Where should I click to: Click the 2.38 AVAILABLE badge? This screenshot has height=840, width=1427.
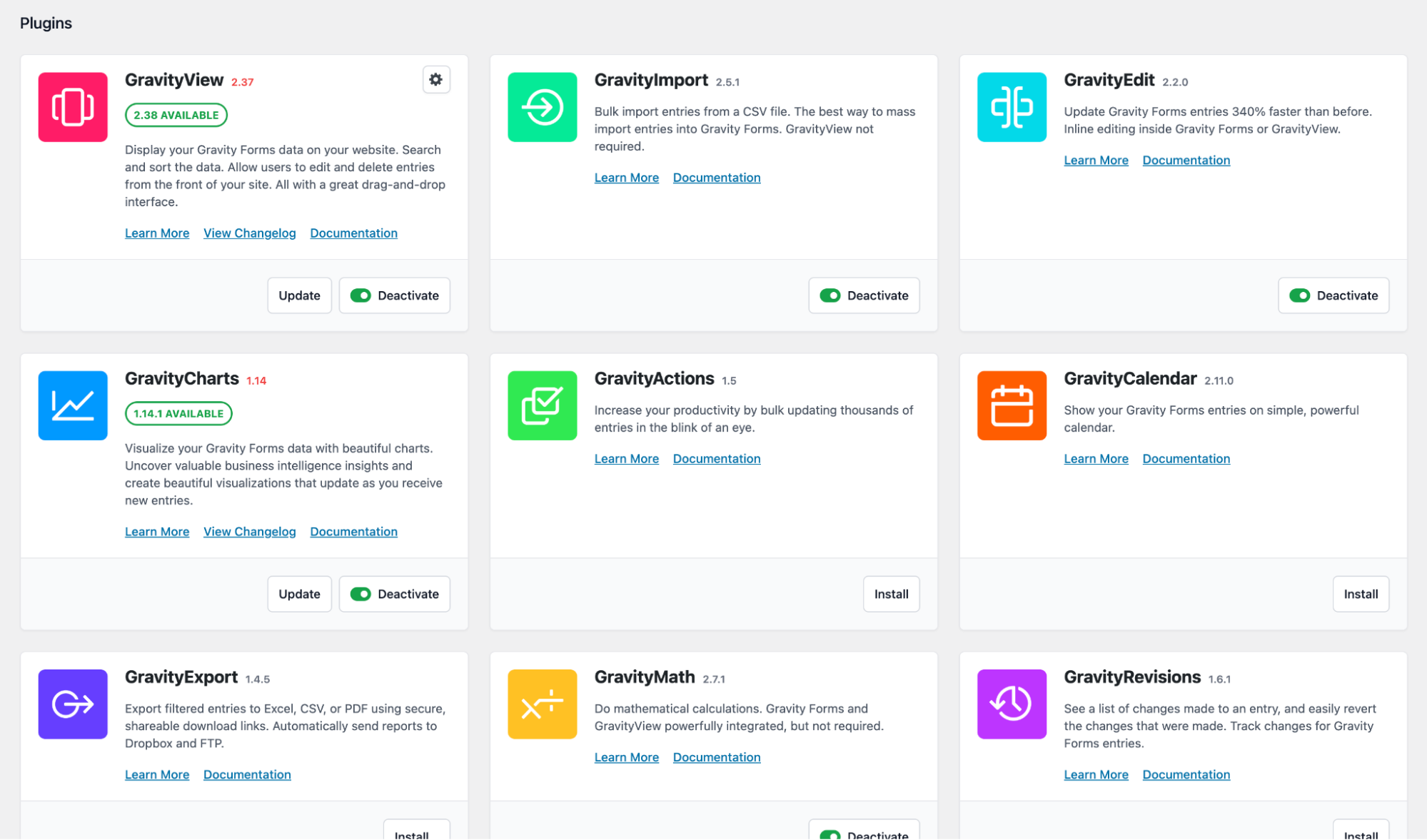176,115
